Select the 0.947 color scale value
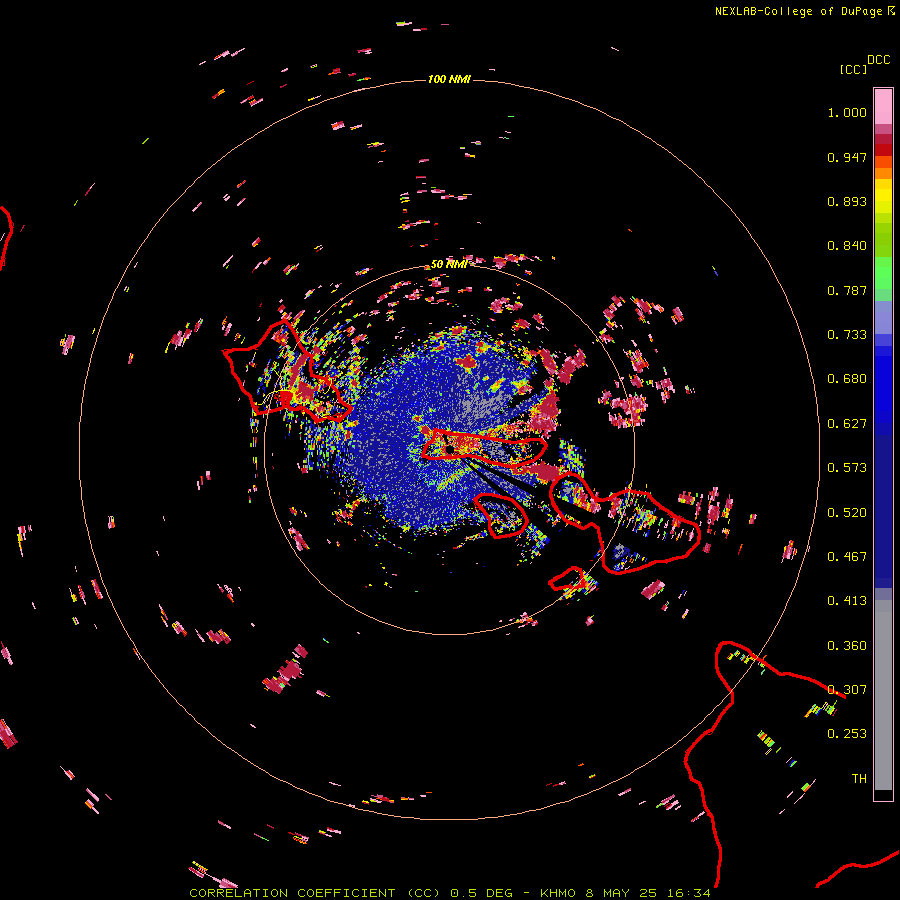900x900 pixels. coord(847,157)
